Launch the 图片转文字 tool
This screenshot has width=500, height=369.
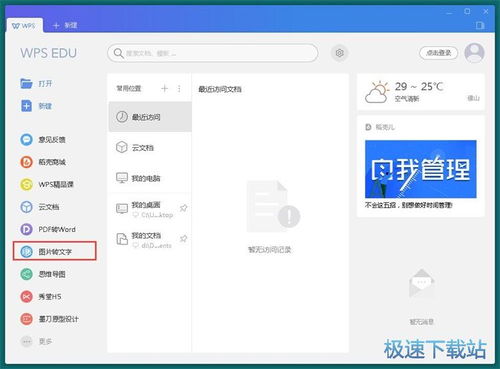click(55, 251)
